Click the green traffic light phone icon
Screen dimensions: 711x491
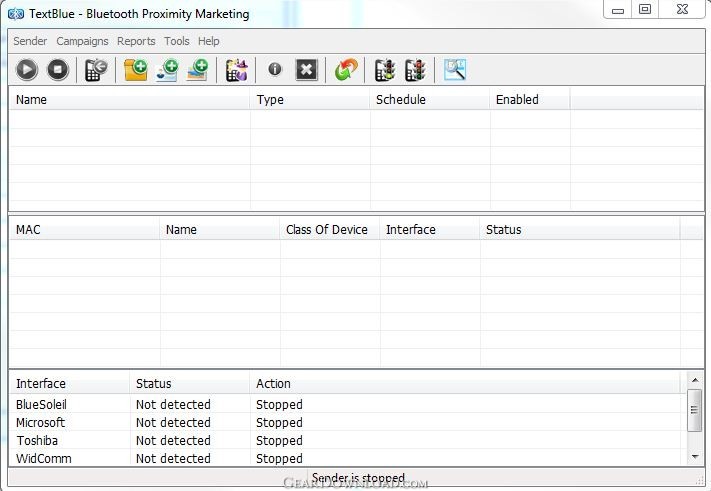(385, 70)
